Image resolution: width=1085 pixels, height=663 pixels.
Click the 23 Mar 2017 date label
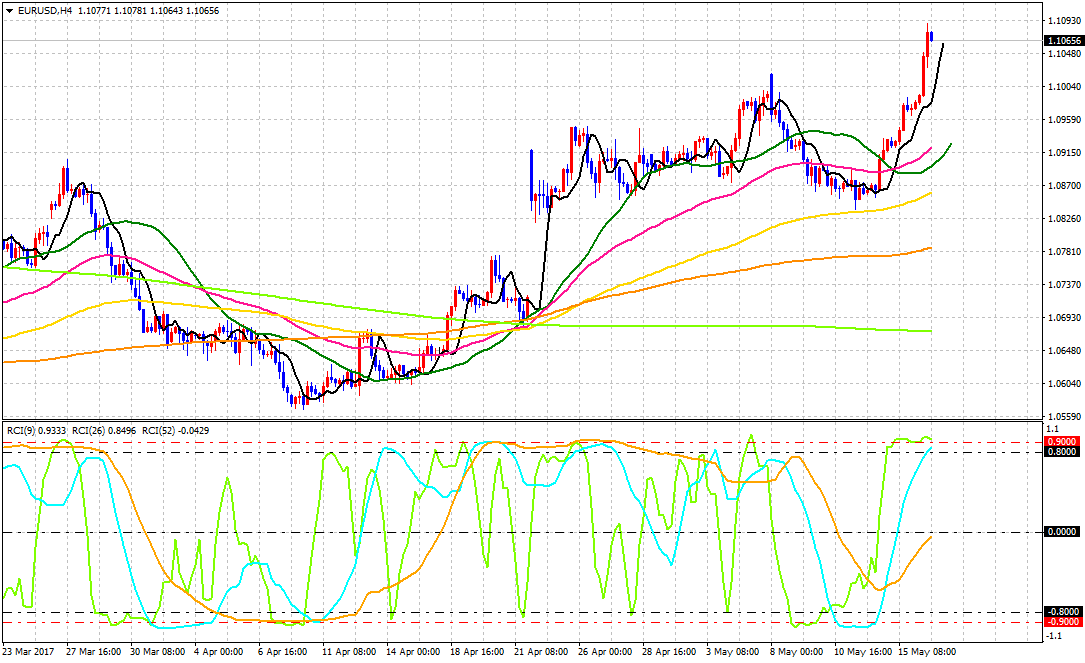pos(30,650)
